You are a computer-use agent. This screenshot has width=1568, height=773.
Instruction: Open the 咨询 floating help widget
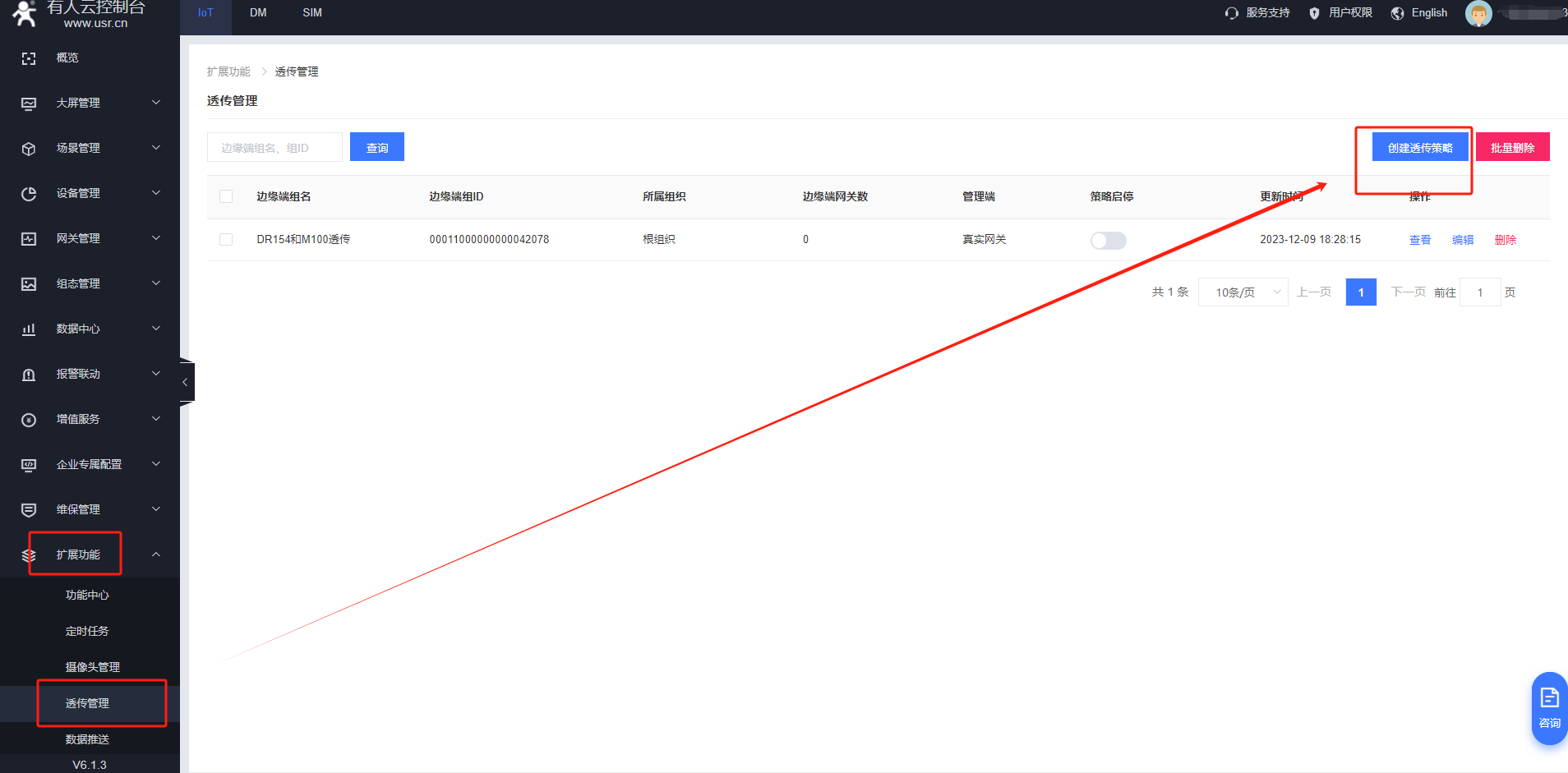tap(1549, 708)
